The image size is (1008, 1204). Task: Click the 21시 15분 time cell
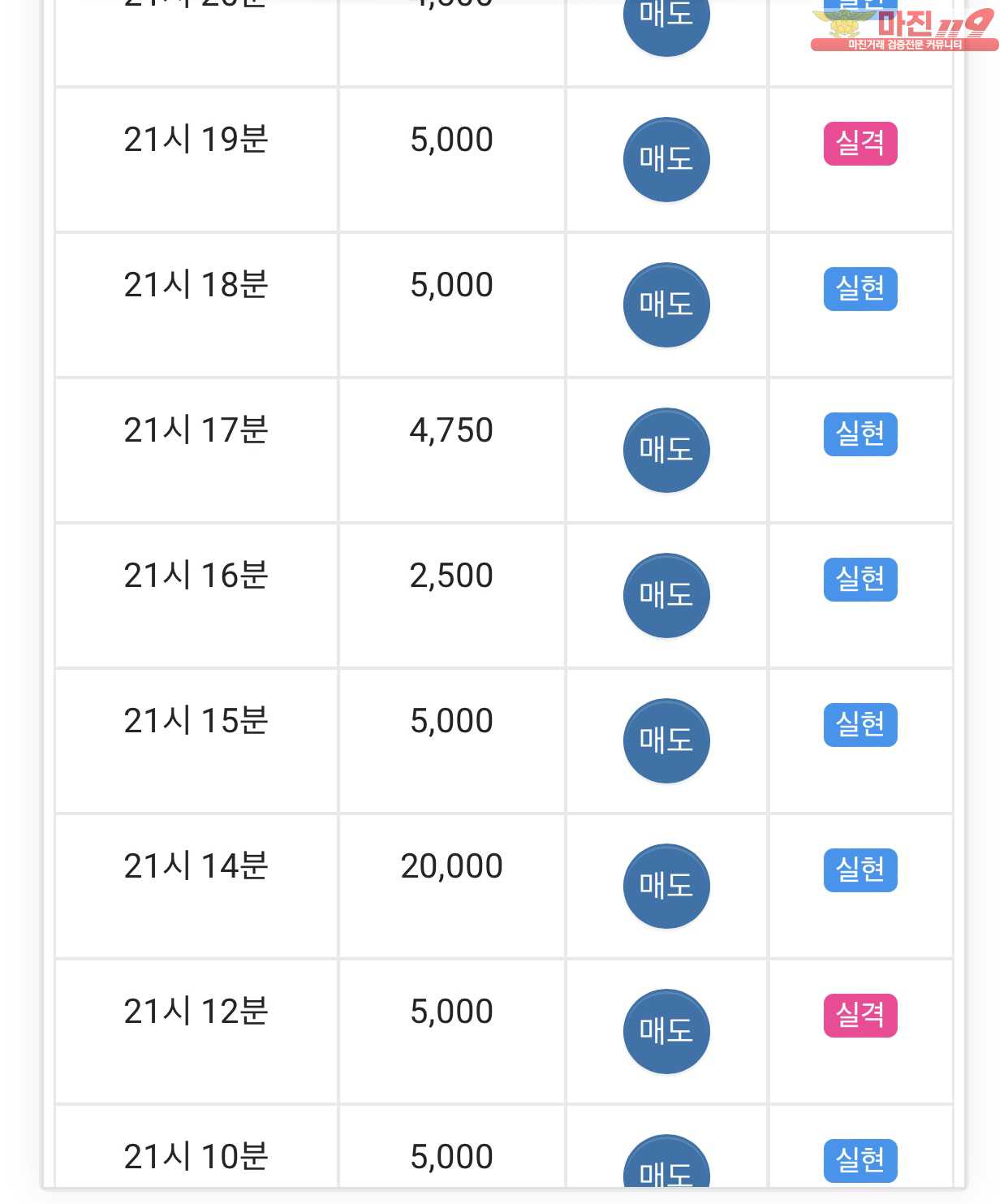pos(196,741)
